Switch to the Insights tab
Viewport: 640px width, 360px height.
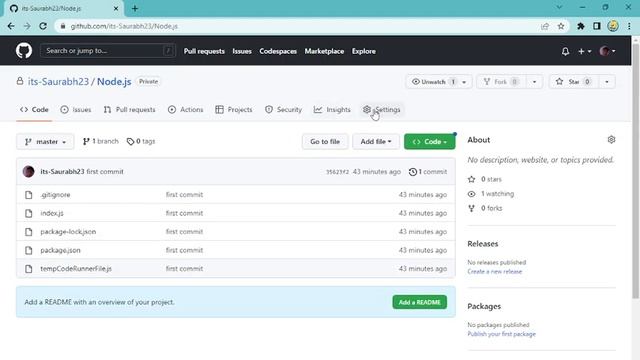tap(332, 109)
